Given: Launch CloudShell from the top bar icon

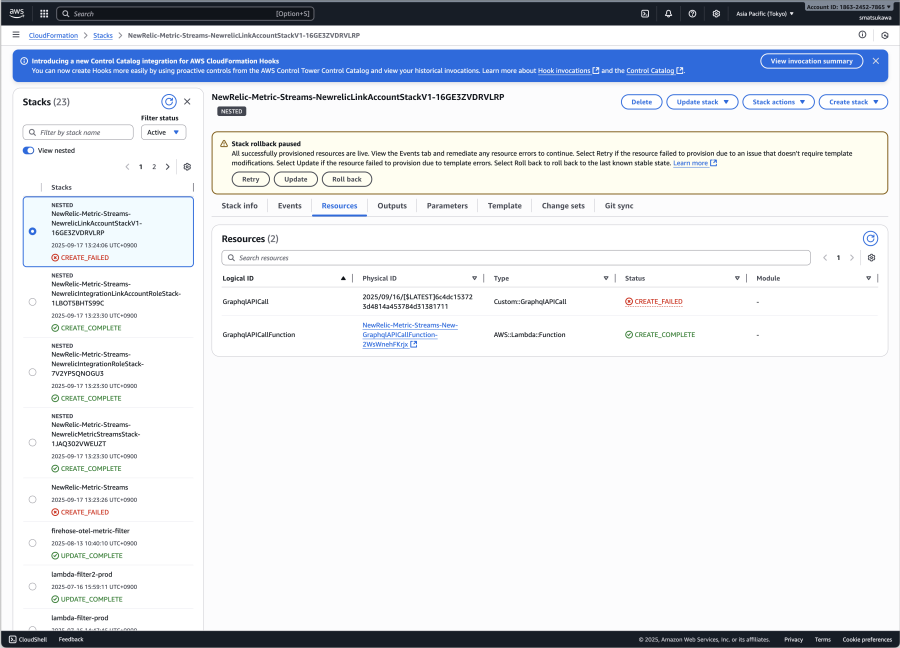Looking at the screenshot, I should pos(645,14).
